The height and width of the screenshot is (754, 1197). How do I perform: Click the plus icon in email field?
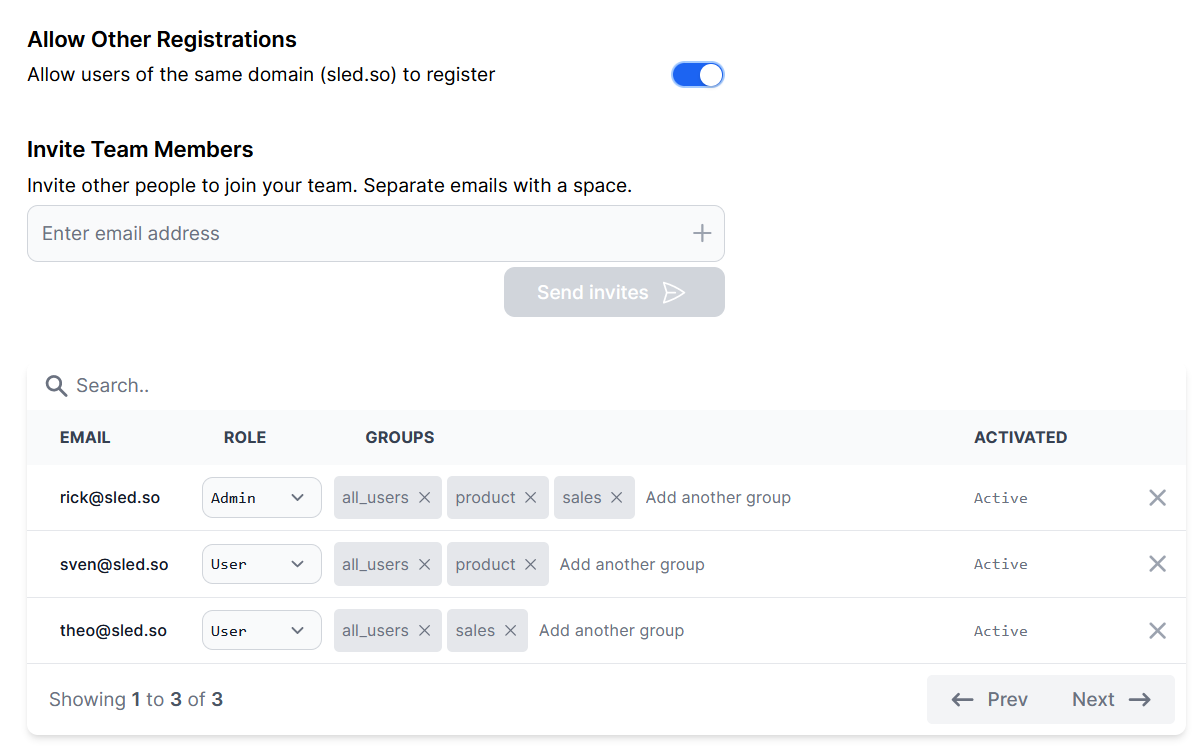tap(702, 233)
